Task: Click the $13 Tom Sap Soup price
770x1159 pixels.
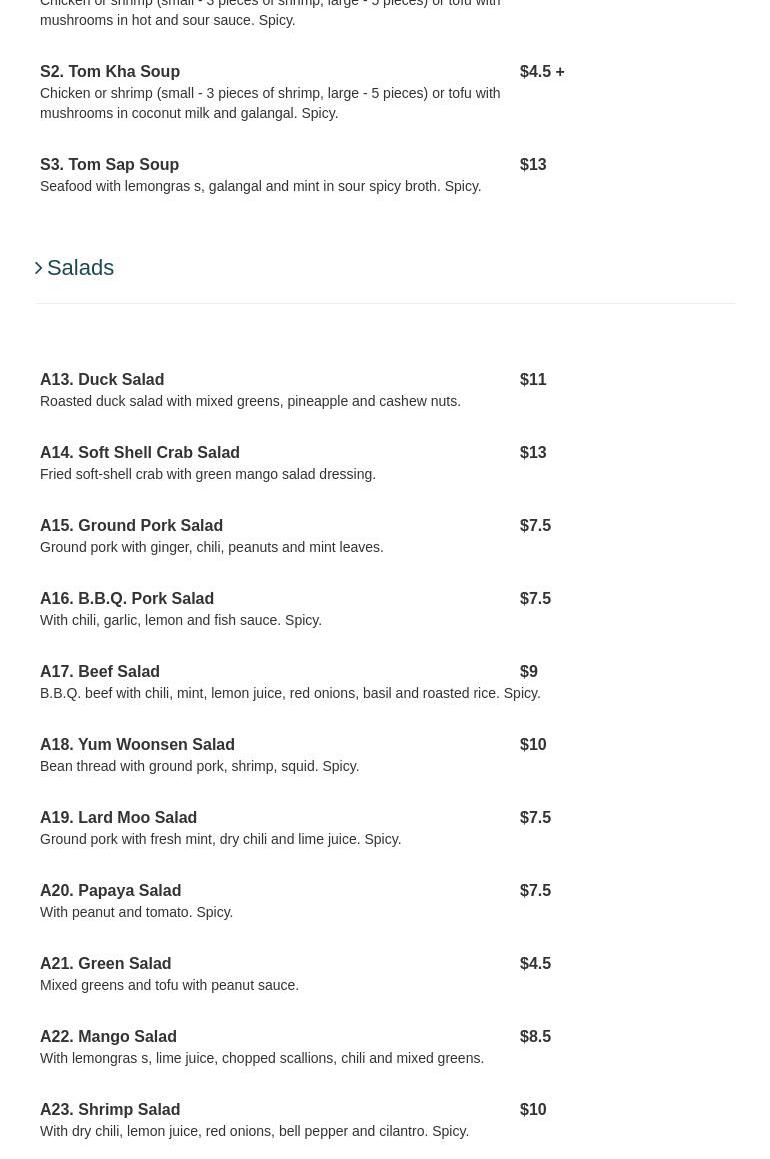Action: (533, 165)
